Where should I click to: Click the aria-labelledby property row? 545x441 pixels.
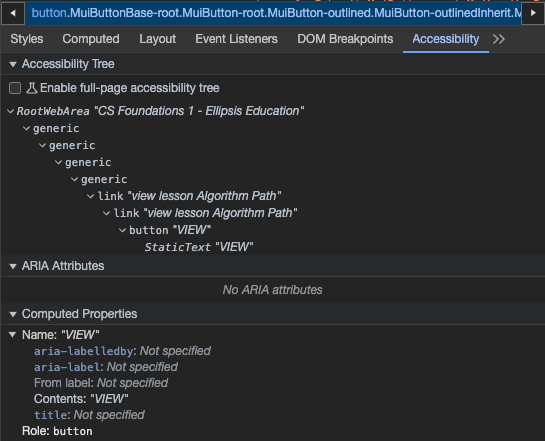click(122, 351)
